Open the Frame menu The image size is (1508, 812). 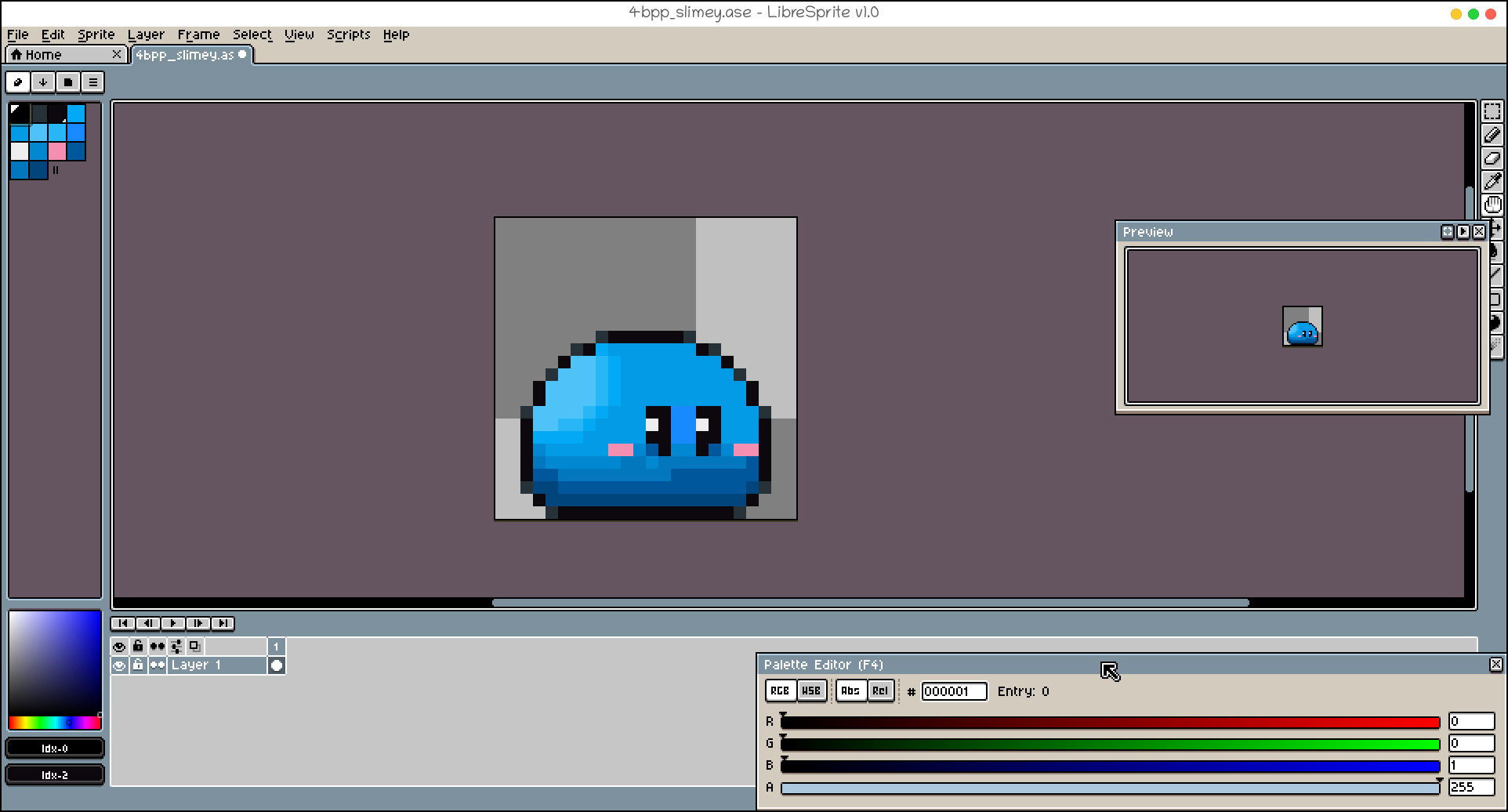pos(198,34)
